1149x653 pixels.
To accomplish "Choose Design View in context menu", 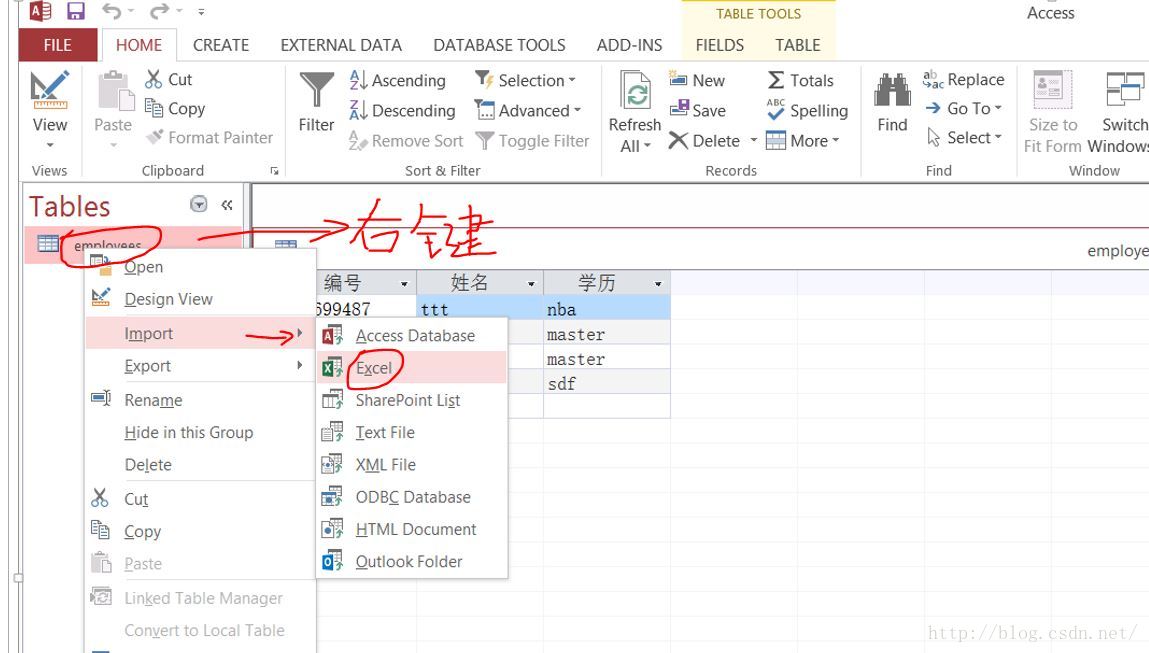I will pos(200,299).
